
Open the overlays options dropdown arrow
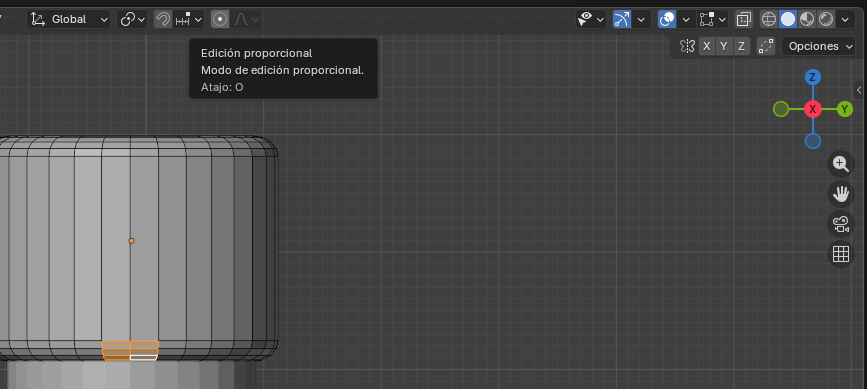point(686,19)
